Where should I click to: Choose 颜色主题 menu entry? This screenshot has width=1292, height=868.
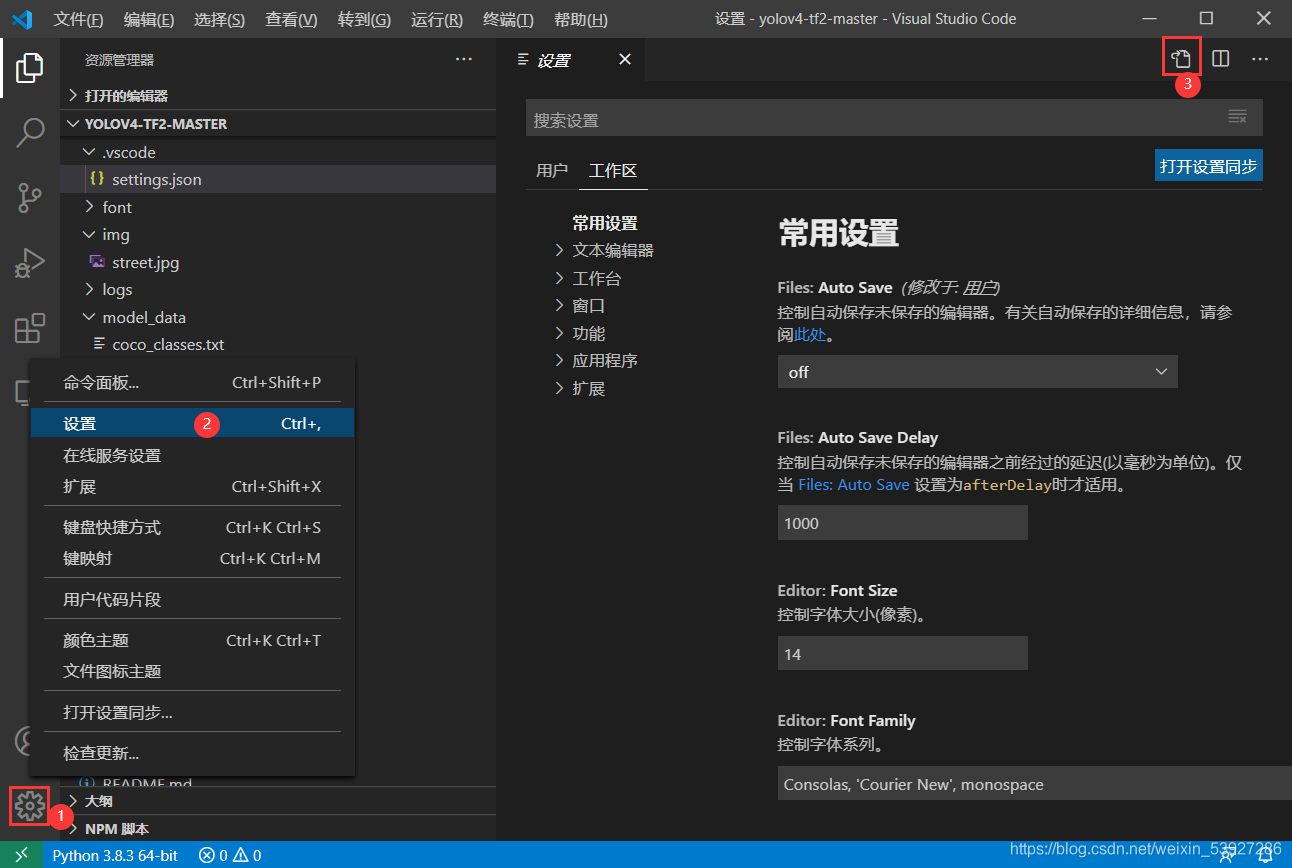[192, 640]
